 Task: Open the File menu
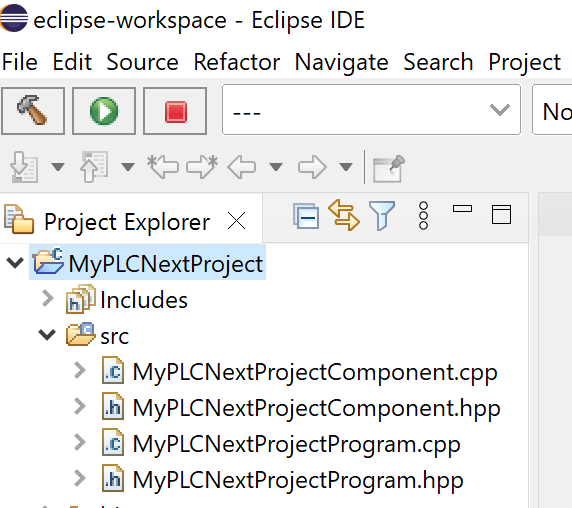(20, 62)
